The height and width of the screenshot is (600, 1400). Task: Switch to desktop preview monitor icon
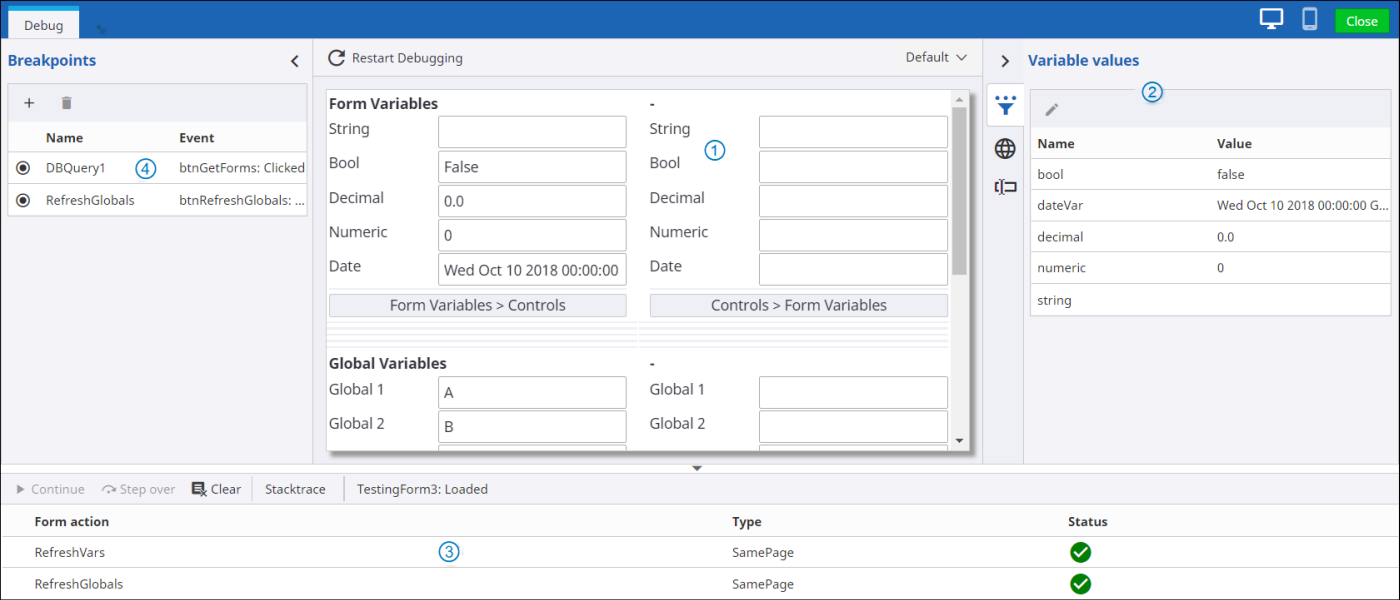tap(1271, 19)
